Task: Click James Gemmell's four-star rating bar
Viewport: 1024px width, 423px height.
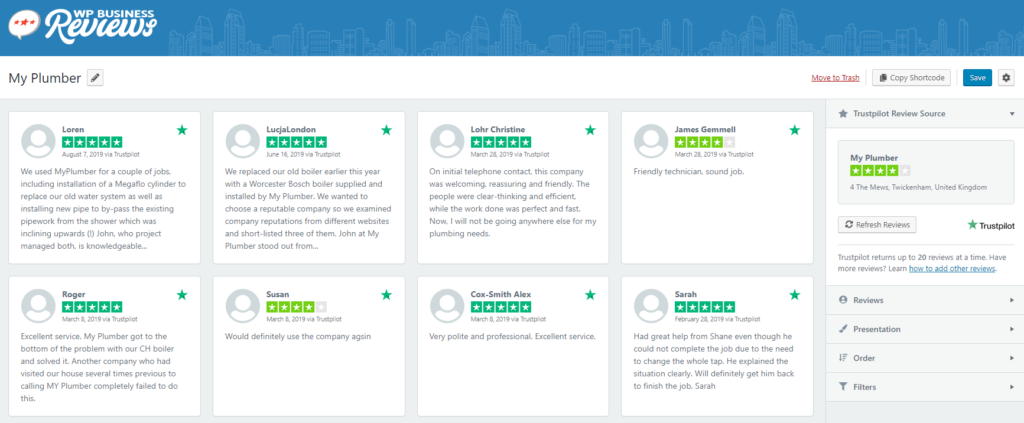Action: pos(705,142)
